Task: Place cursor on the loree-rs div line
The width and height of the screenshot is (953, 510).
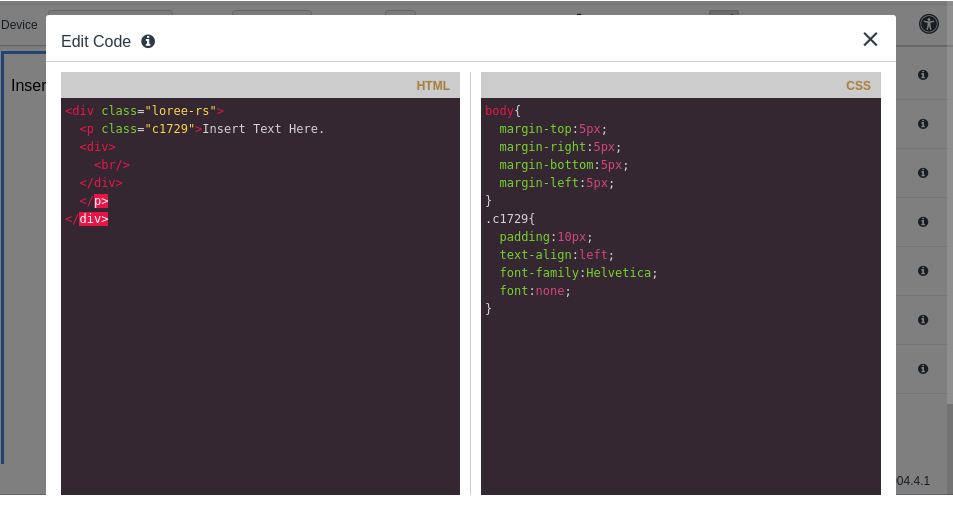Action: [x=145, y=111]
